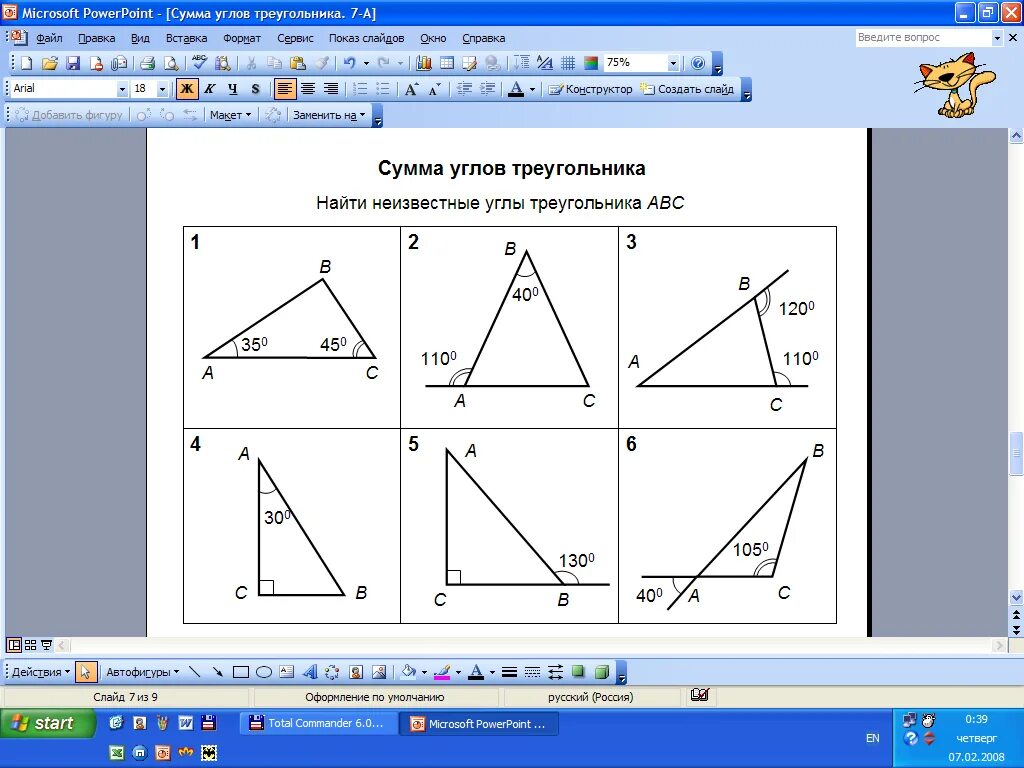
Task: Choose line style thickness icon
Action: coord(509,671)
